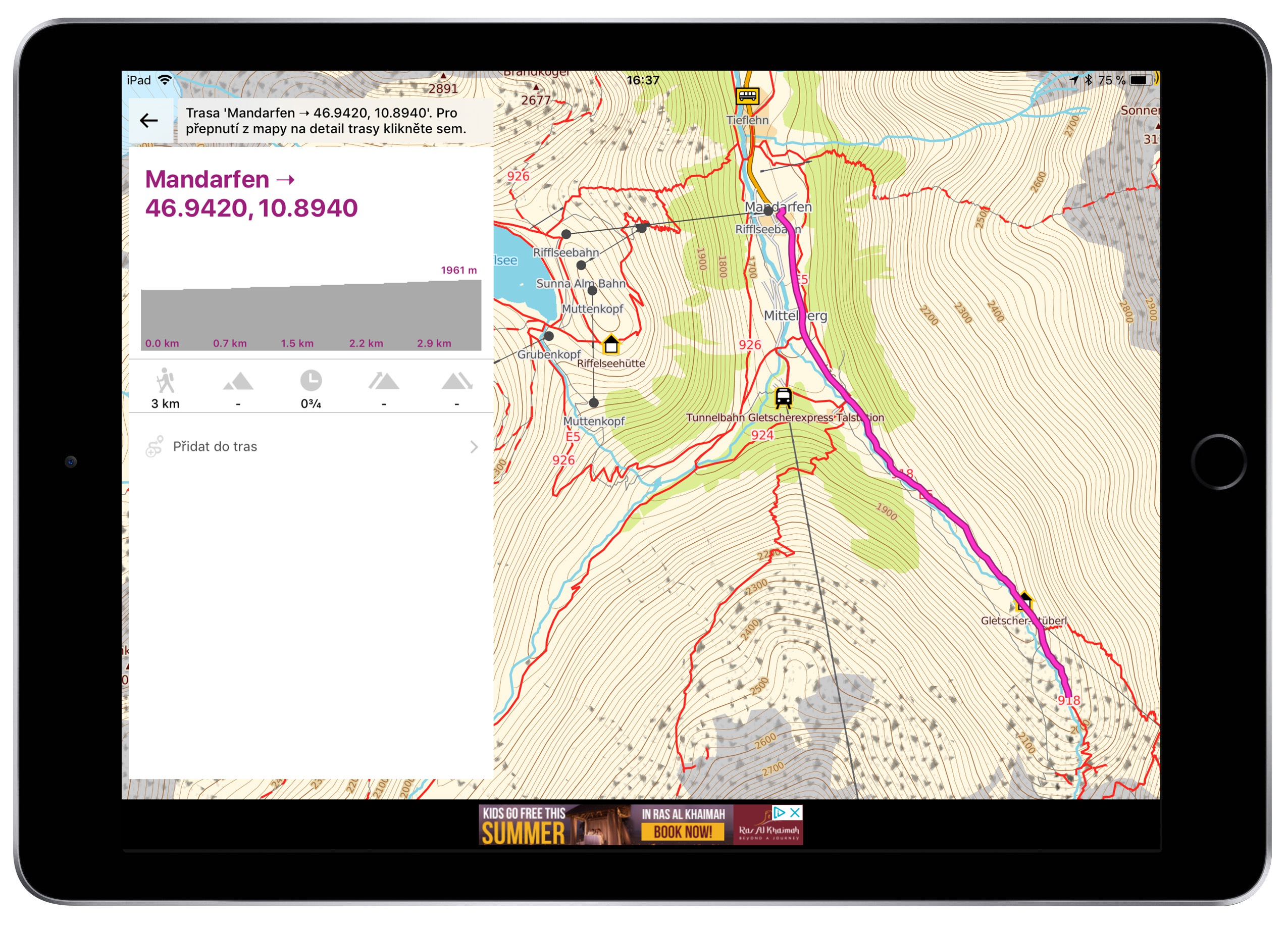This screenshot has height=931, width=1288.
Task: Tap the Riffelseehütte hut icon
Action: (x=610, y=344)
